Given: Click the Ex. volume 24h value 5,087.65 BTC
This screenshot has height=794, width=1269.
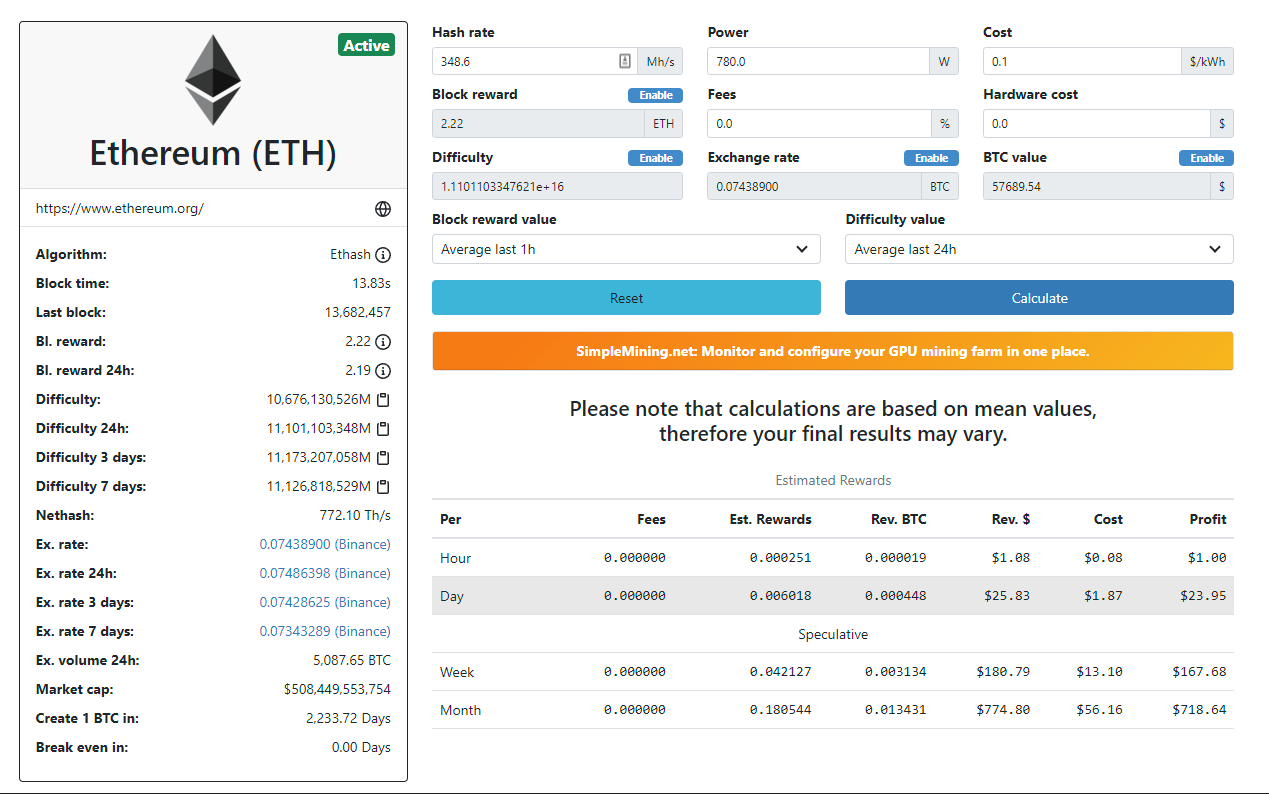Looking at the screenshot, I should point(352,661).
